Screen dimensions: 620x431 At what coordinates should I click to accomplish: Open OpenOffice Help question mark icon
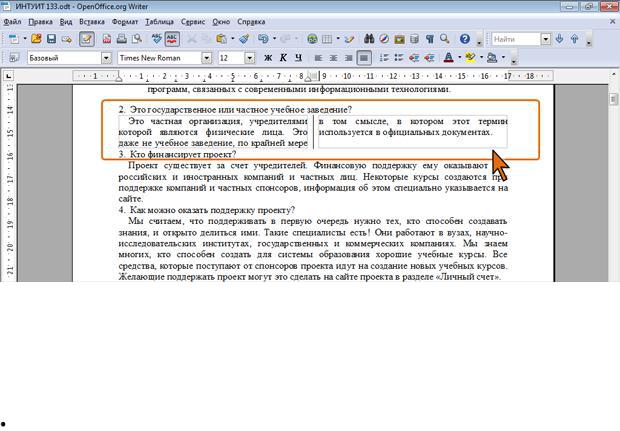[x=465, y=39]
